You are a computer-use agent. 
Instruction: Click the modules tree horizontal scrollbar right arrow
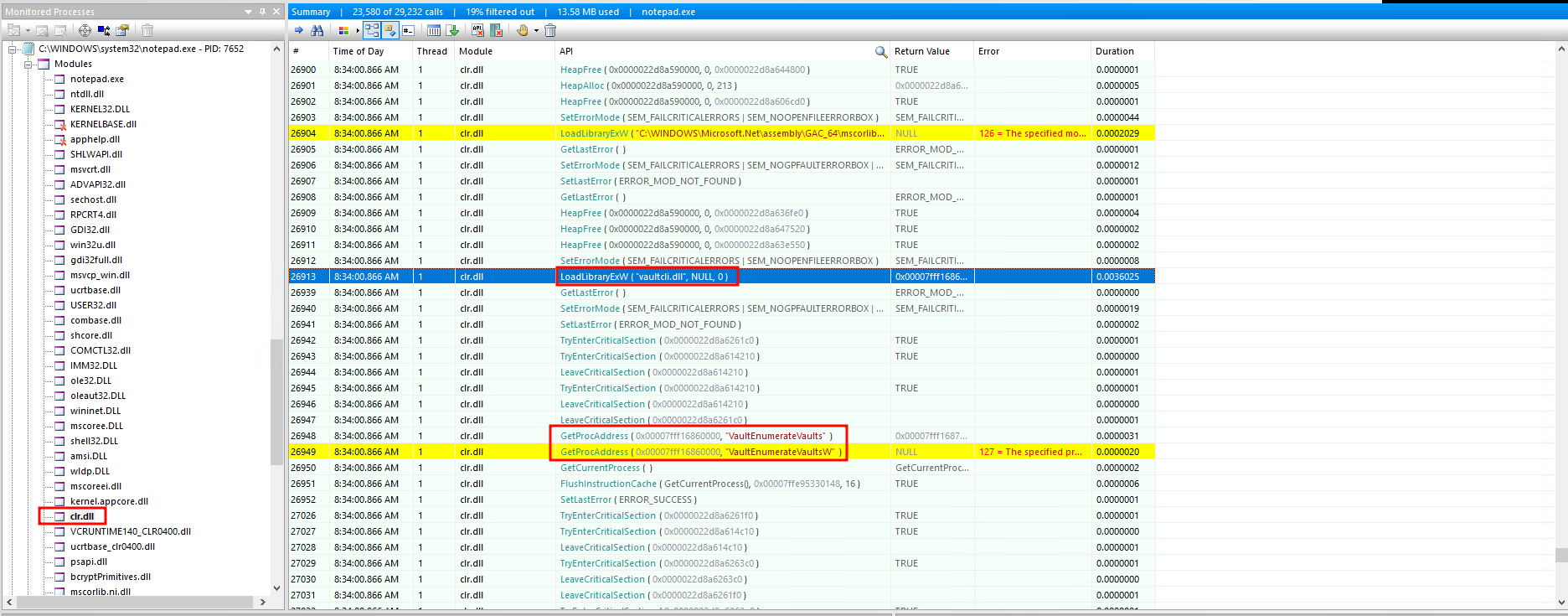click(262, 602)
